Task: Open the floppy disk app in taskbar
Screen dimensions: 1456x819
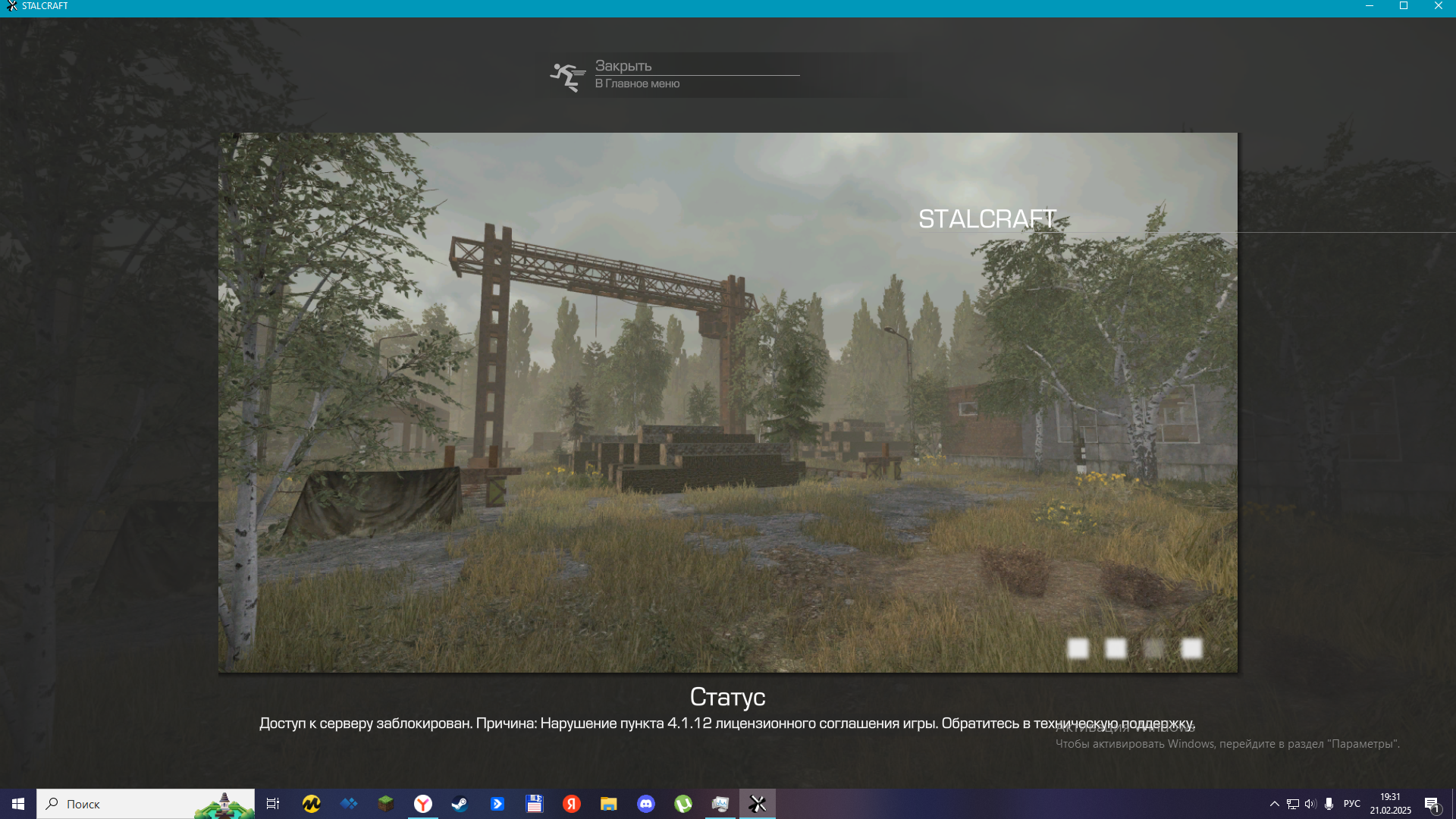Action: (x=535, y=804)
